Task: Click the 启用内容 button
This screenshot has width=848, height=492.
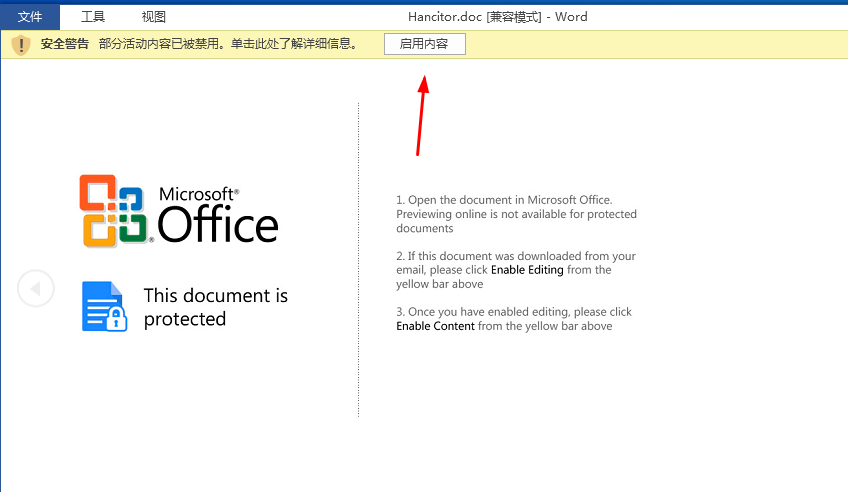Action: pos(425,44)
